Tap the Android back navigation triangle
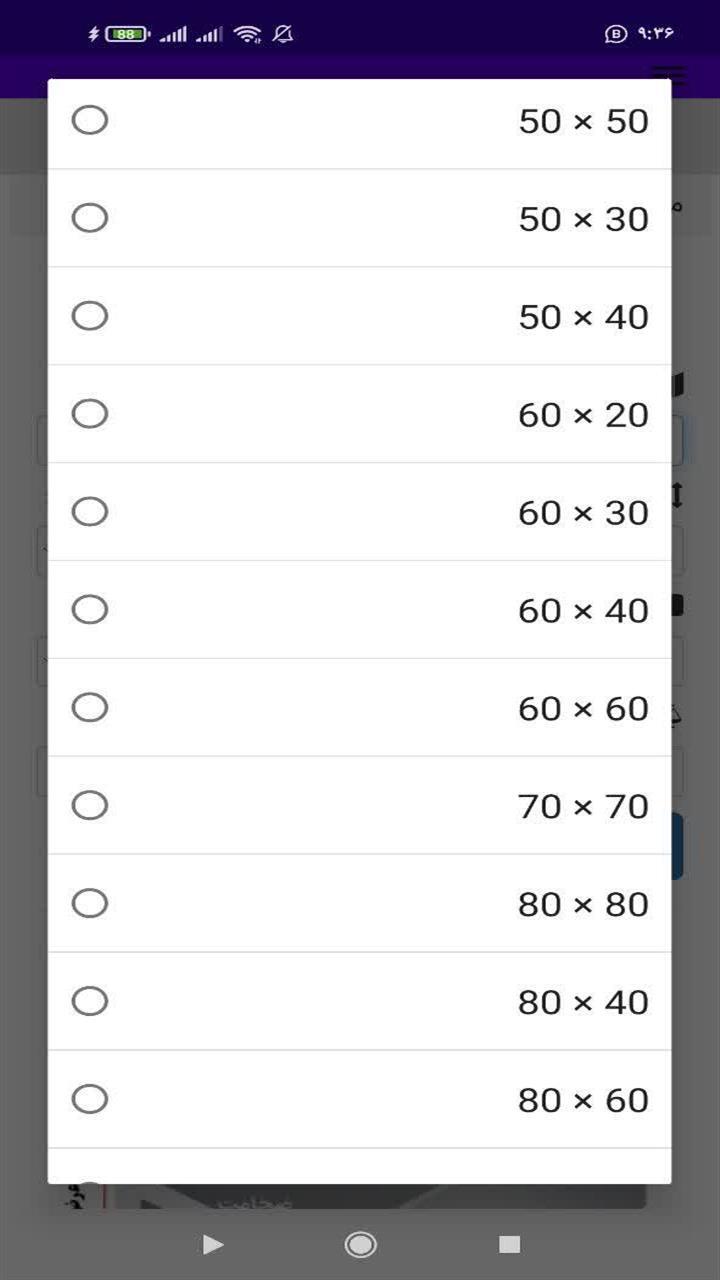The width and height of the screenshot is (720, 1280). tap(212, 1244)
